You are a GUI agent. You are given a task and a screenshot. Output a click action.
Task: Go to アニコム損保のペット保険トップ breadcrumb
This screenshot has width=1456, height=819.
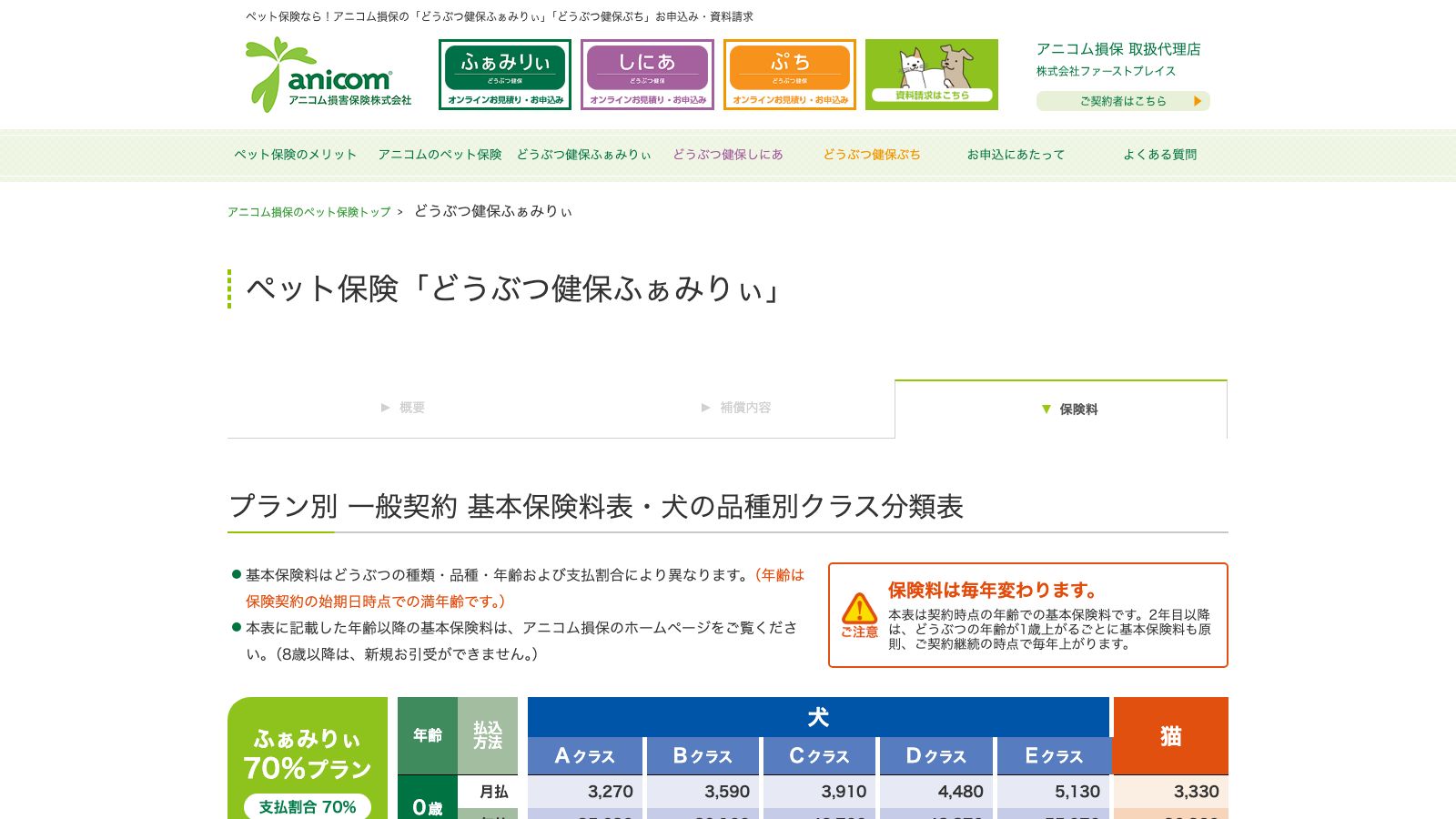tap(308, 212)
